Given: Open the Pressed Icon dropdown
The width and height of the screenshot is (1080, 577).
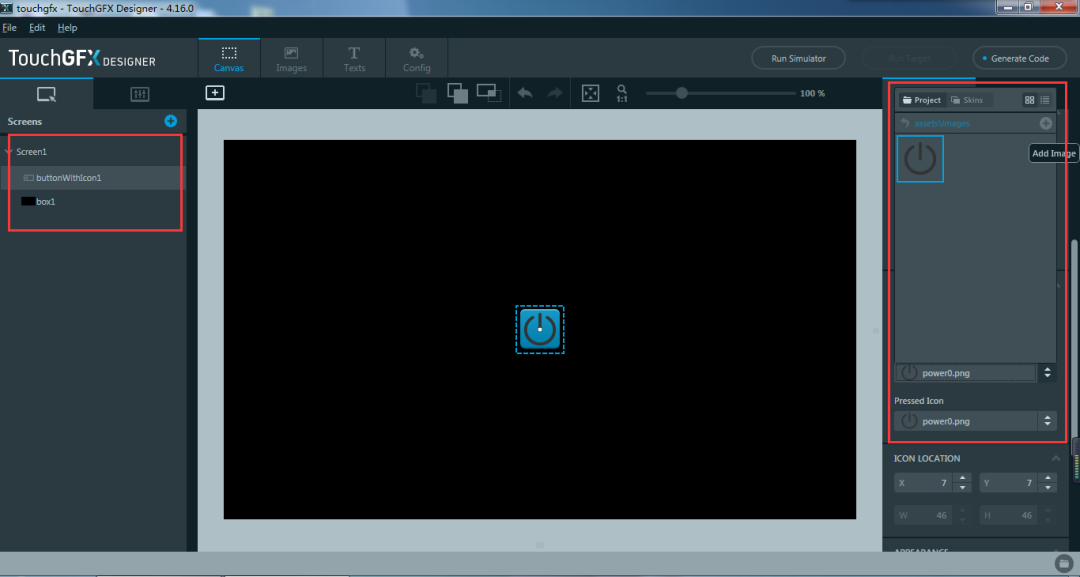Looking at the screenshot, I should tap(1046, 420).
